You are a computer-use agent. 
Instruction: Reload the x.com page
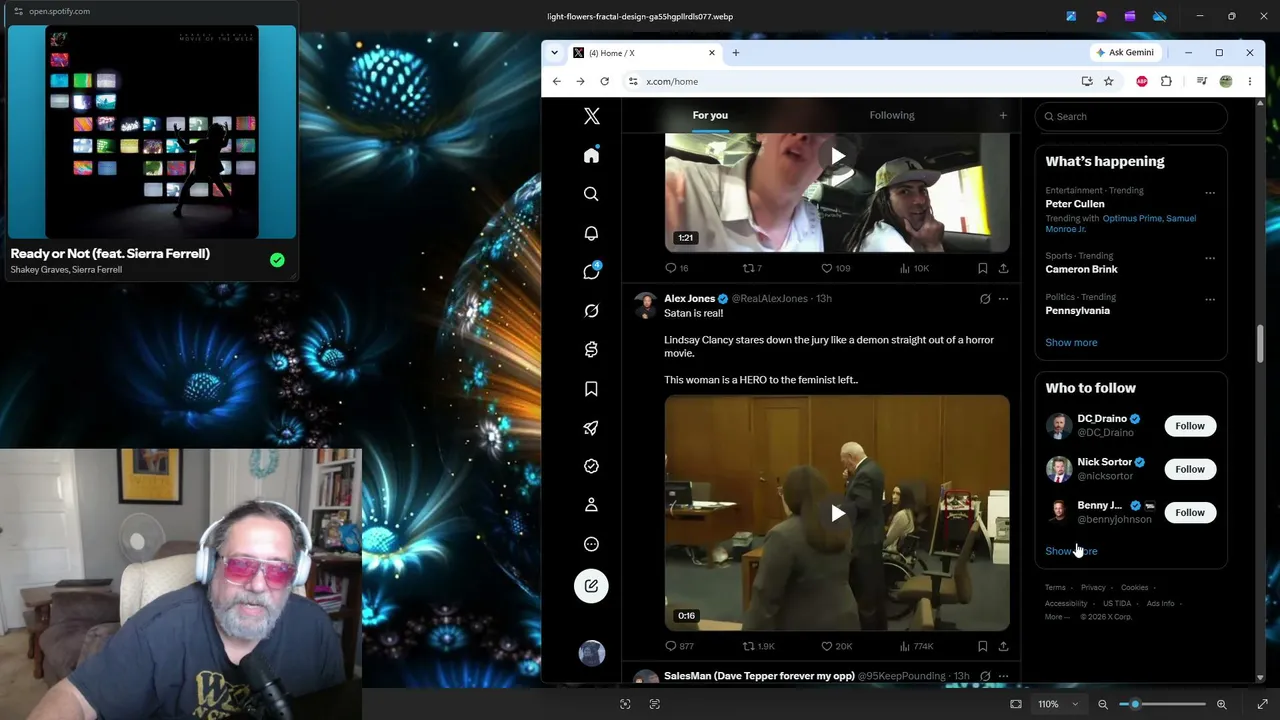604,81
